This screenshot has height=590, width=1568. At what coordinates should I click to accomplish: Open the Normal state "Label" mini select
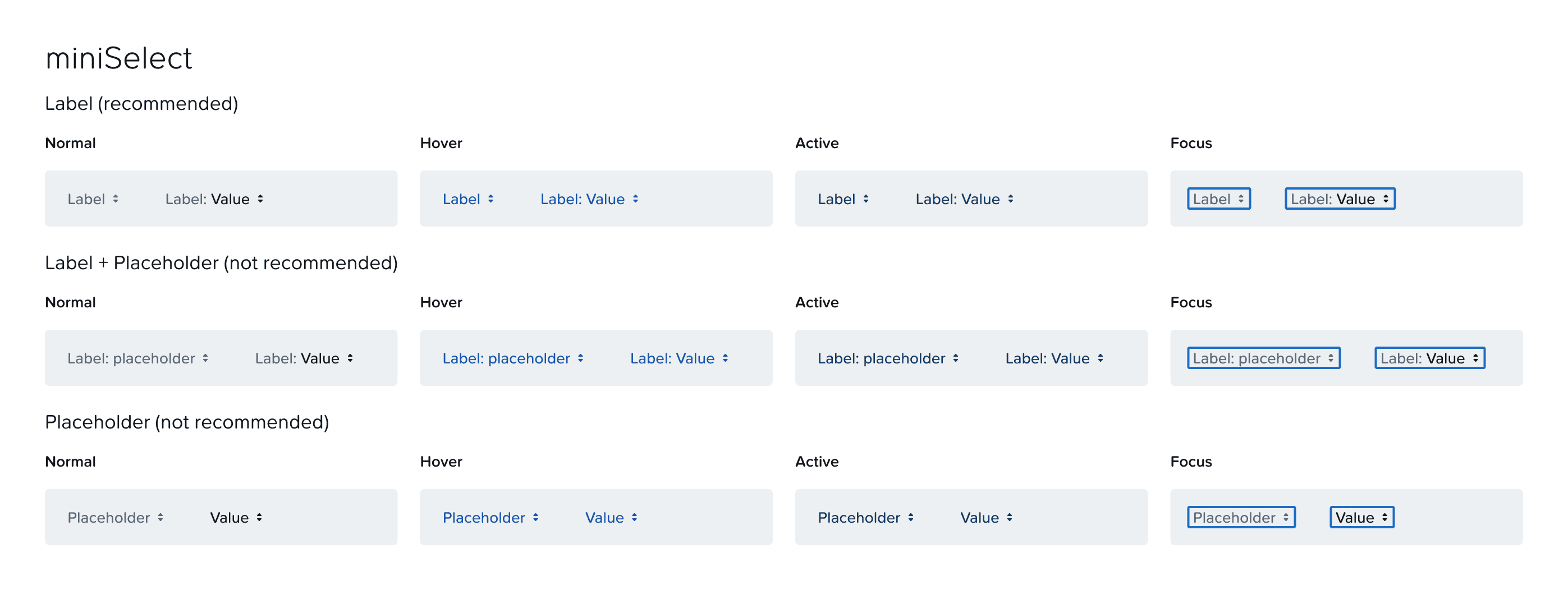pyautogui.click(x=93, y=199)
